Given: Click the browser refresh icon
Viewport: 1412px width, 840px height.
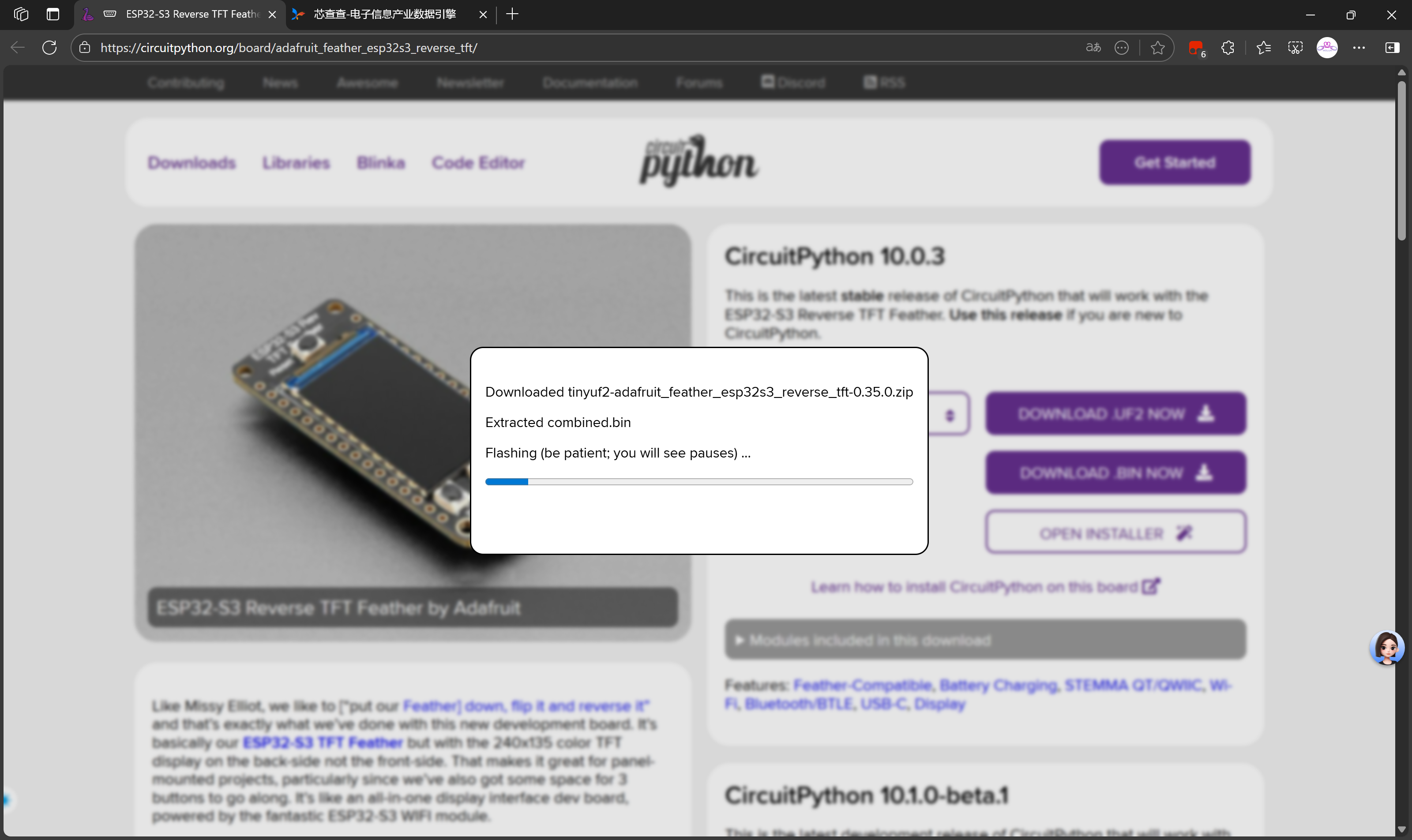Looking at the screenshot, I should point(49,48).
